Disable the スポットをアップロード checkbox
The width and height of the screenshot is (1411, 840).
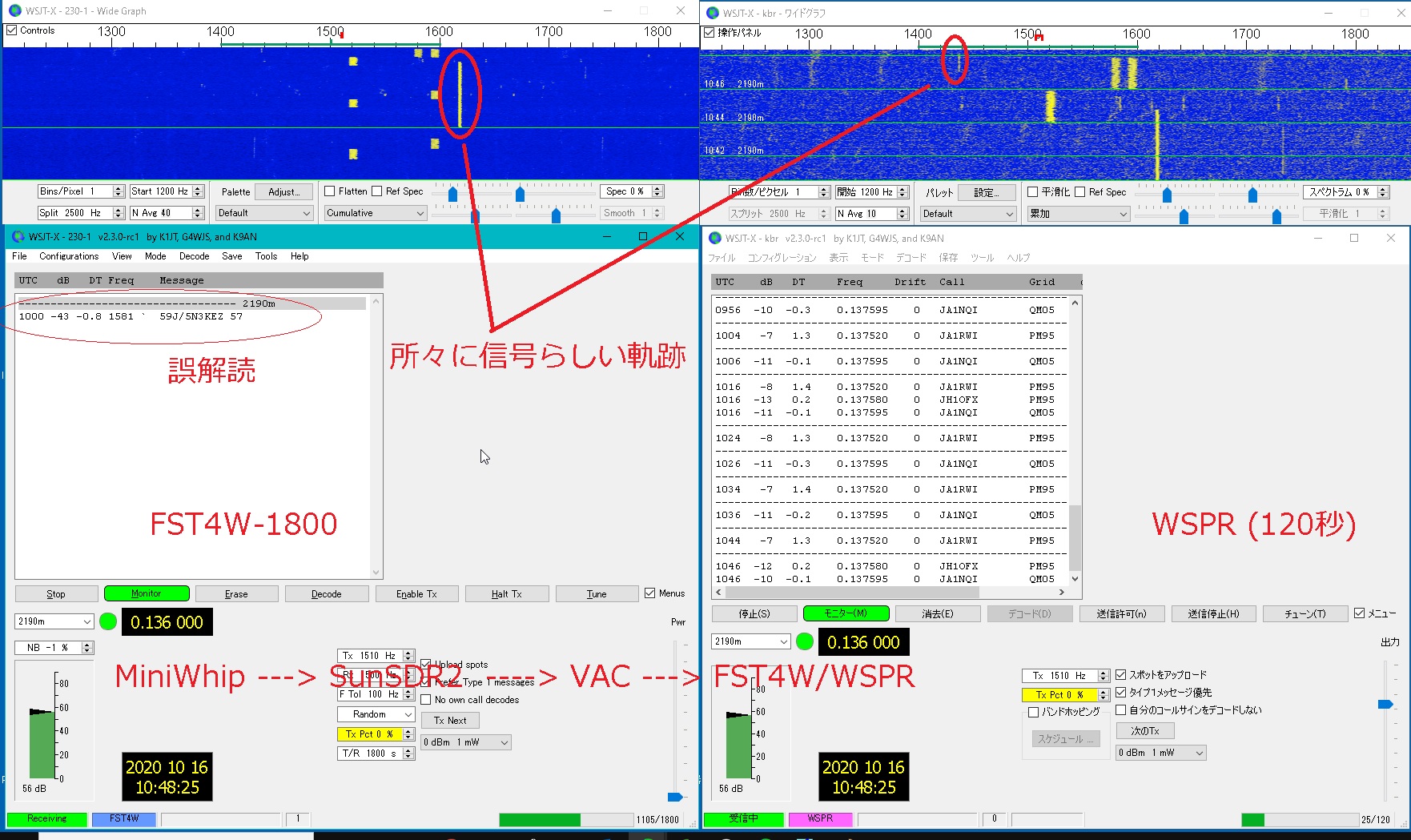click(1121, 675)
